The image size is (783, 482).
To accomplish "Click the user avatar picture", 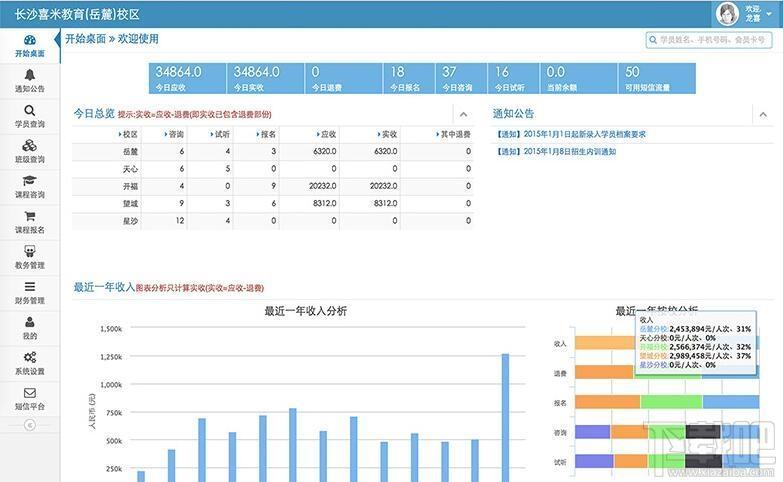I will click(727, 13).
